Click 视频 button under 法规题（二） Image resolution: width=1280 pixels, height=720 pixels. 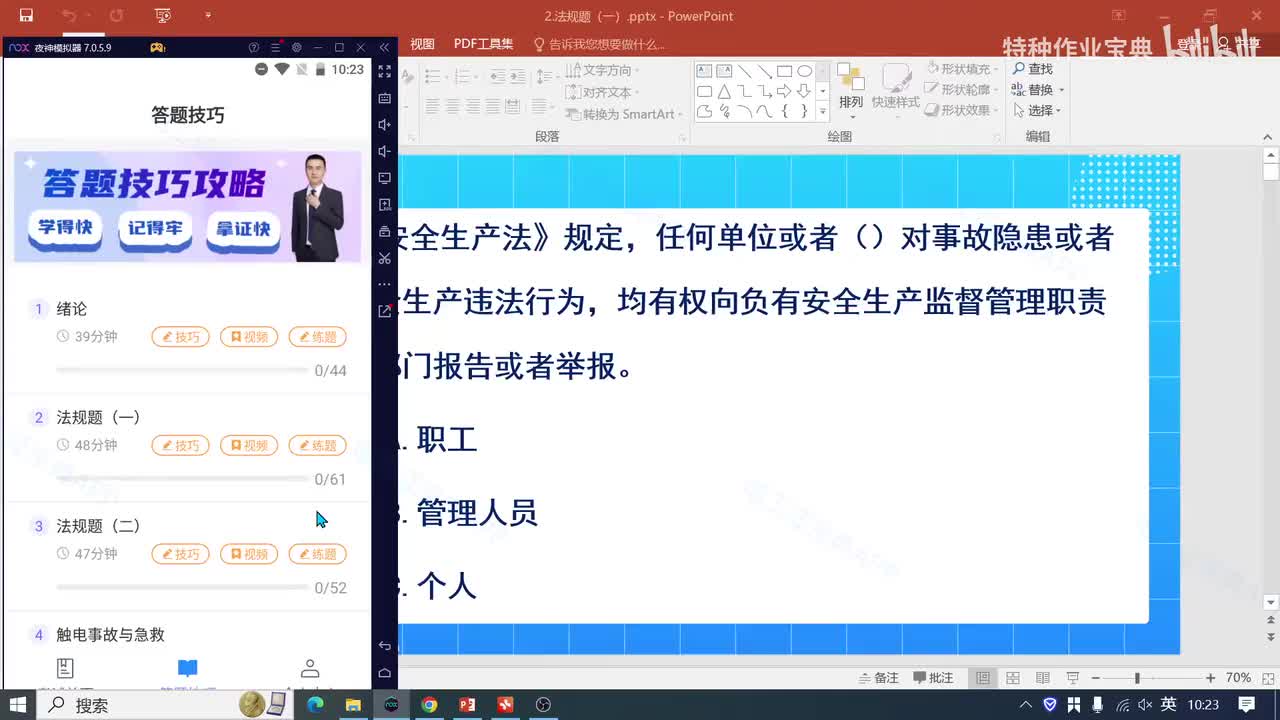click(249, 554)
